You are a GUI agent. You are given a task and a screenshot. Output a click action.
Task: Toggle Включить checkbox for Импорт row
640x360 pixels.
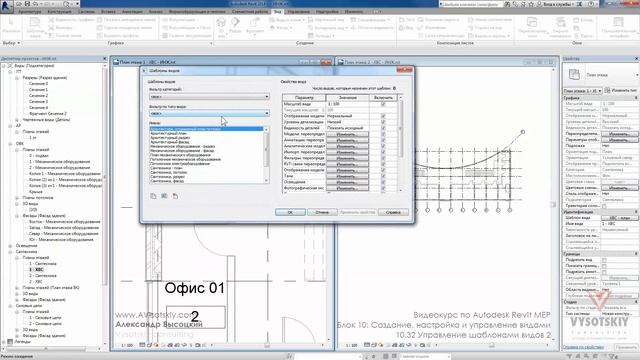[x=383, y=152]
